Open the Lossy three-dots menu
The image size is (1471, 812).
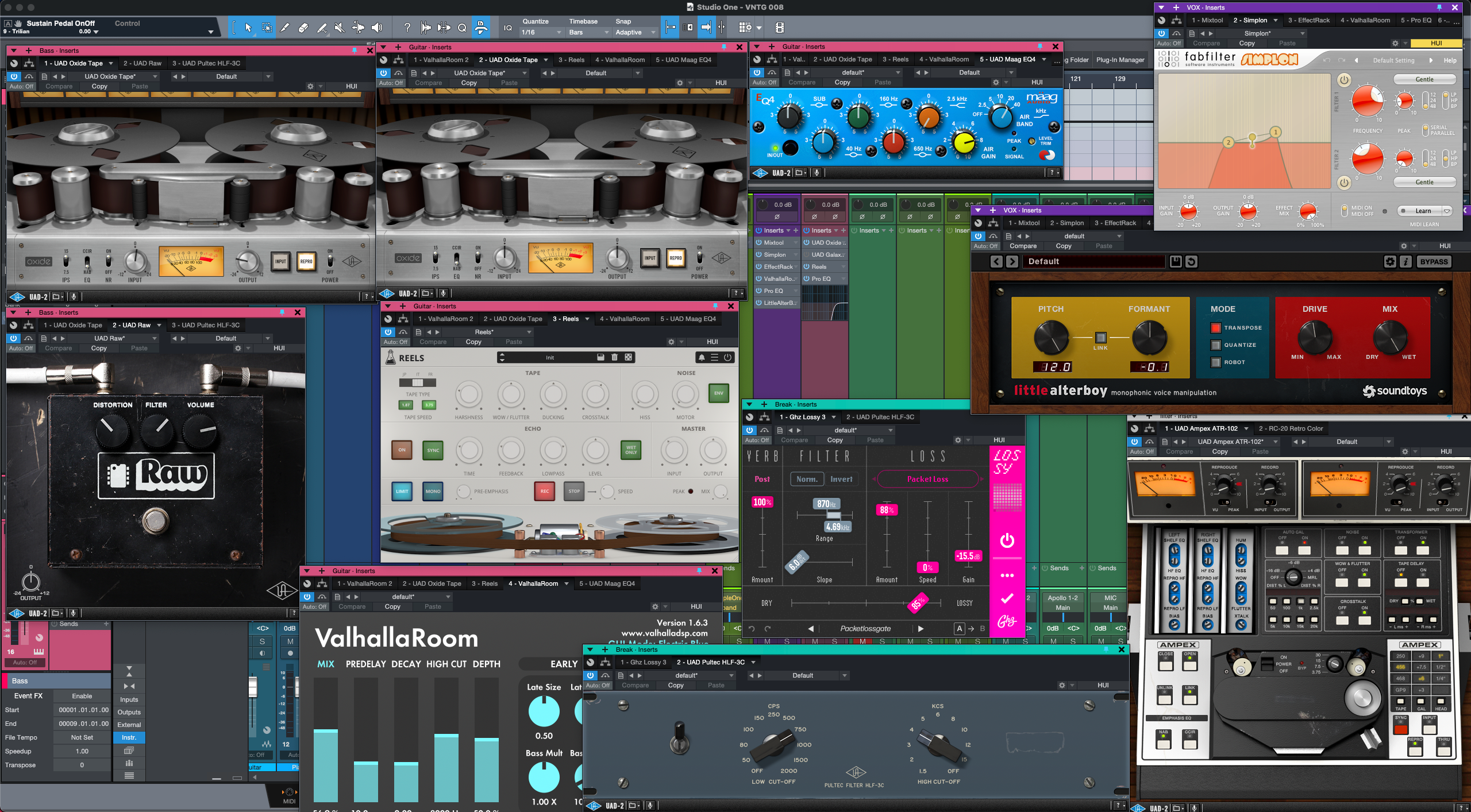[1007, 575]
